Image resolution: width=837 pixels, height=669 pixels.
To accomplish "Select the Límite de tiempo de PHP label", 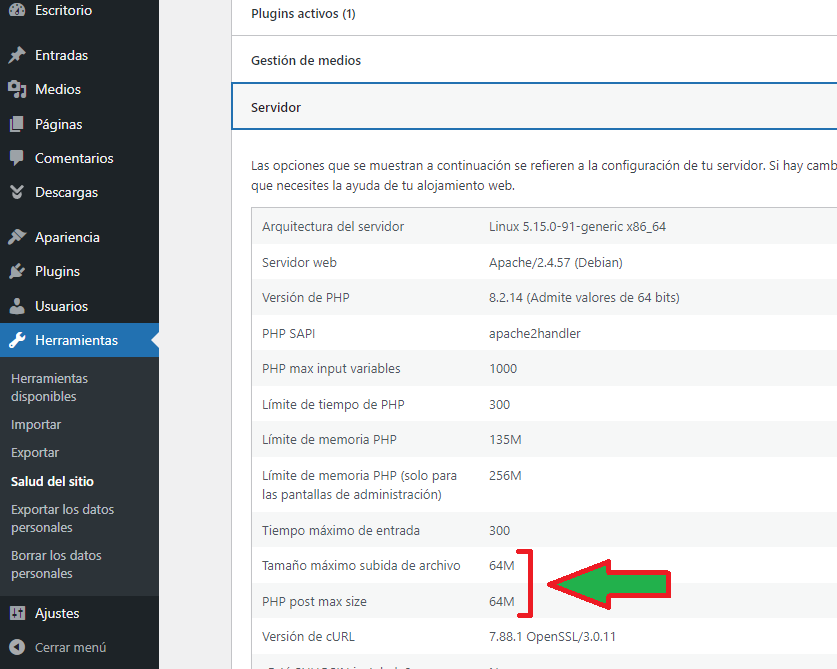I will (333, 404).
